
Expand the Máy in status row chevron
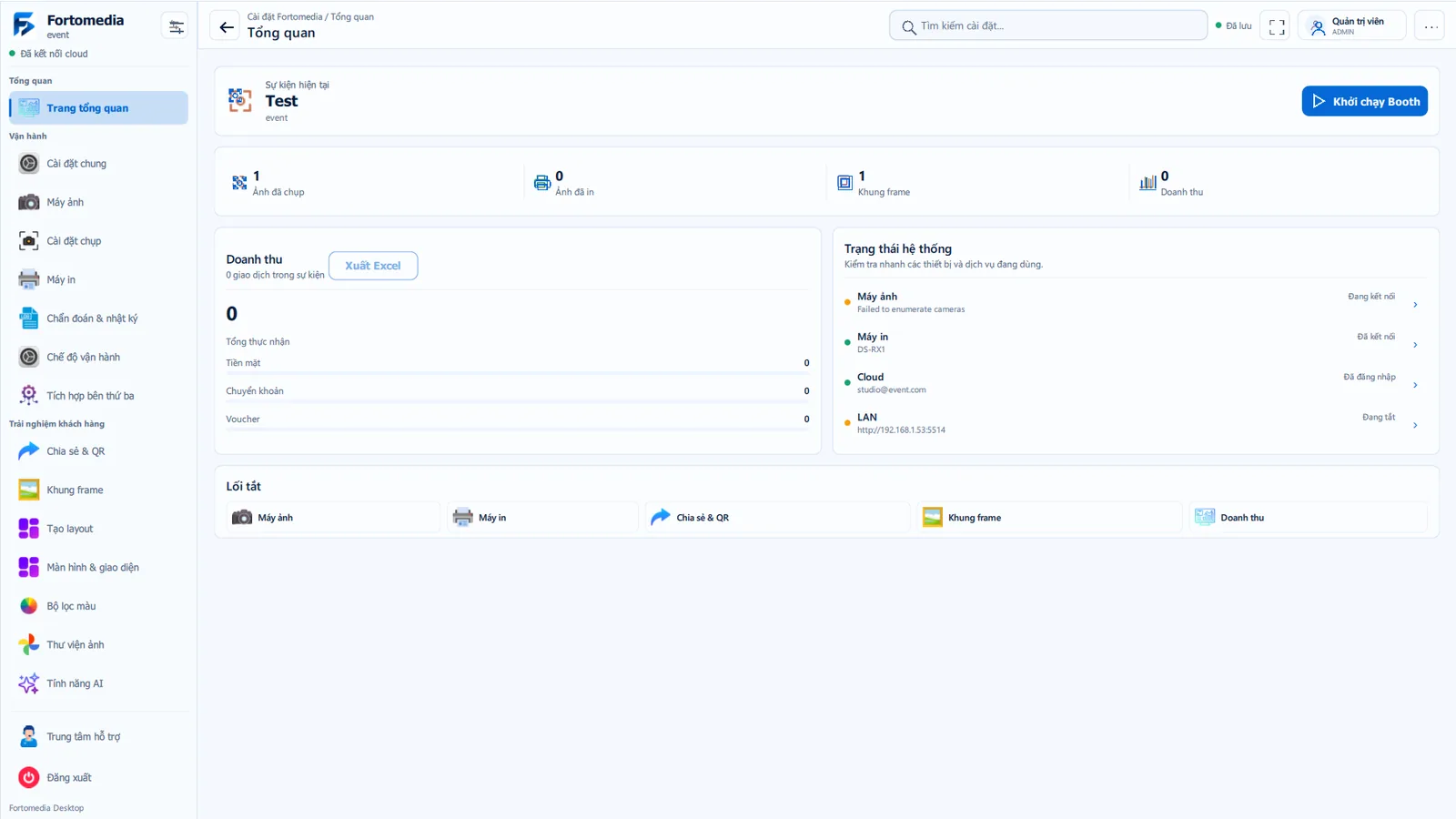pos(1415,345)
